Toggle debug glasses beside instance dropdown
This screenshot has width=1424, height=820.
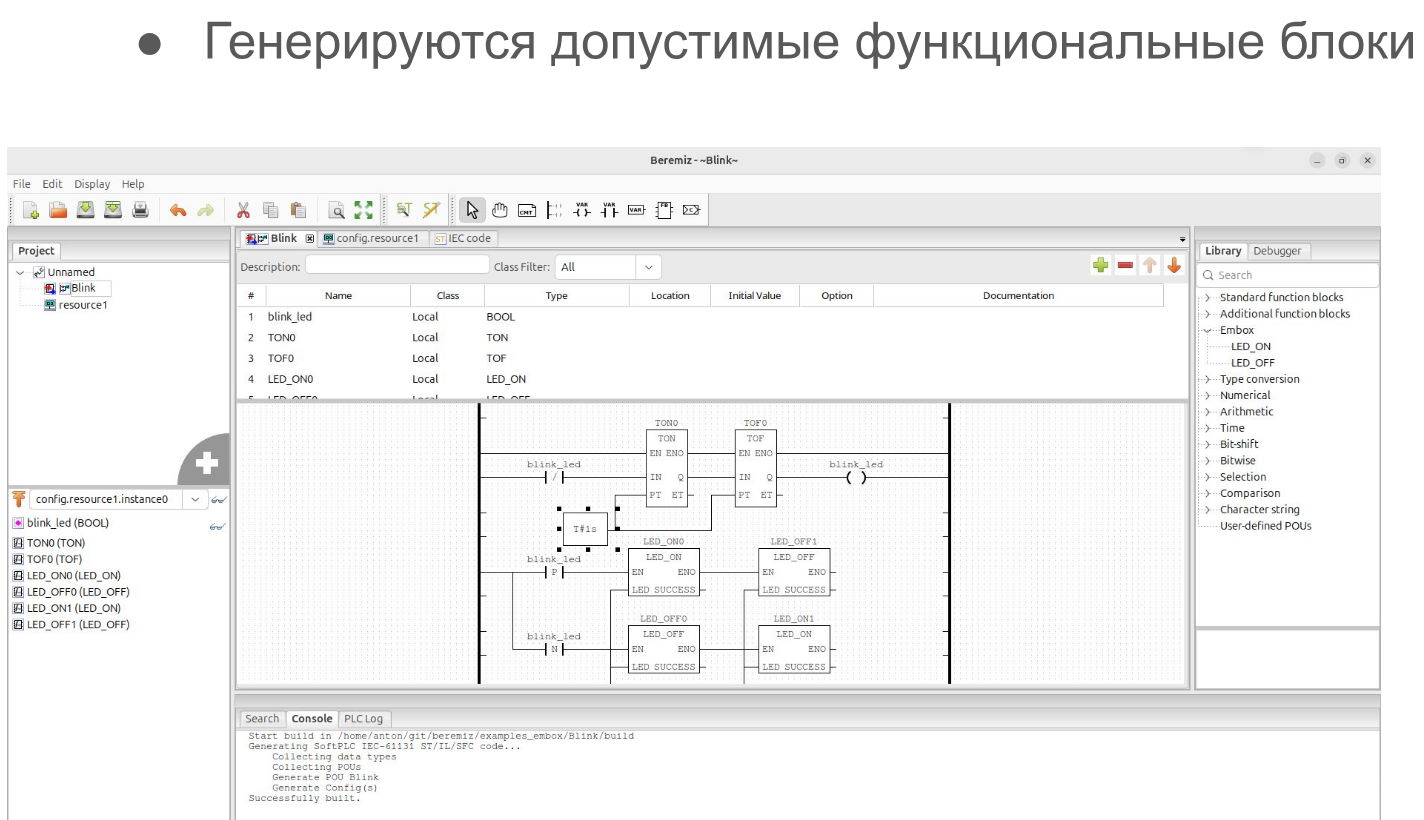click(x=219, y=499)
